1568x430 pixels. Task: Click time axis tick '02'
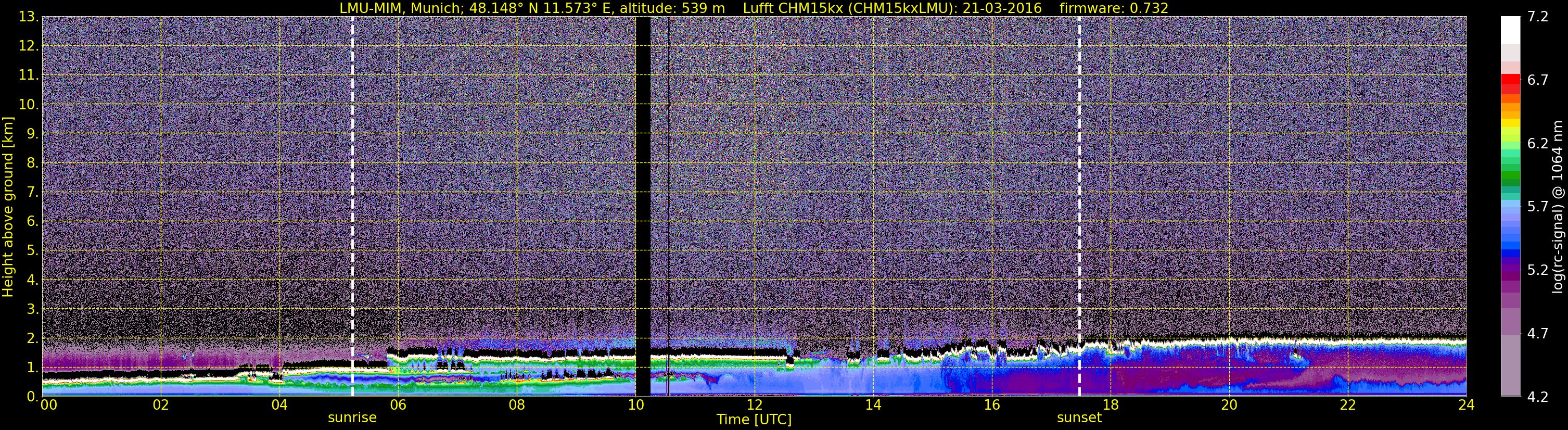coord(161,406)
